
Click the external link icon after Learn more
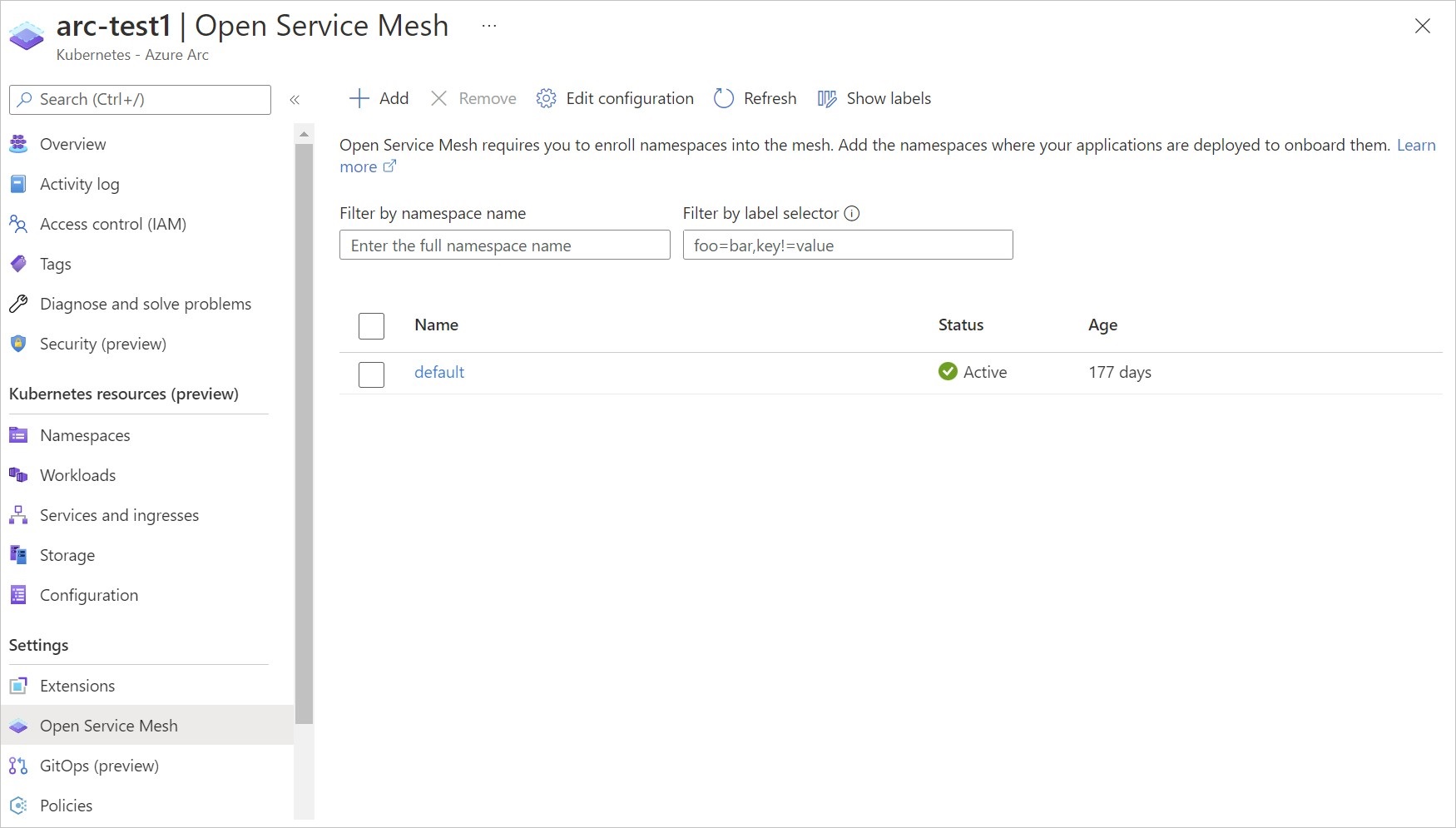pyautogui.click(x=389, y=166)
